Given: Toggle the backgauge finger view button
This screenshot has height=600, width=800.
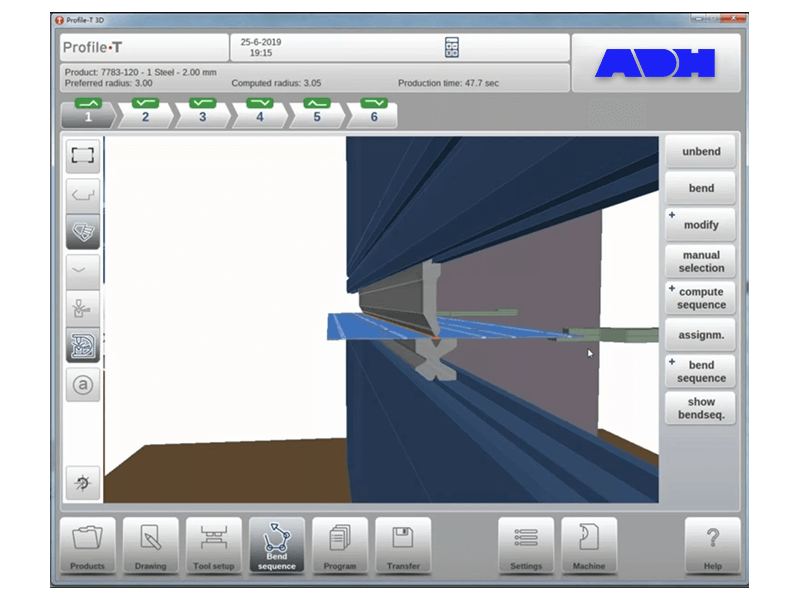Looking at the screenshot, I should coord(83,308).
